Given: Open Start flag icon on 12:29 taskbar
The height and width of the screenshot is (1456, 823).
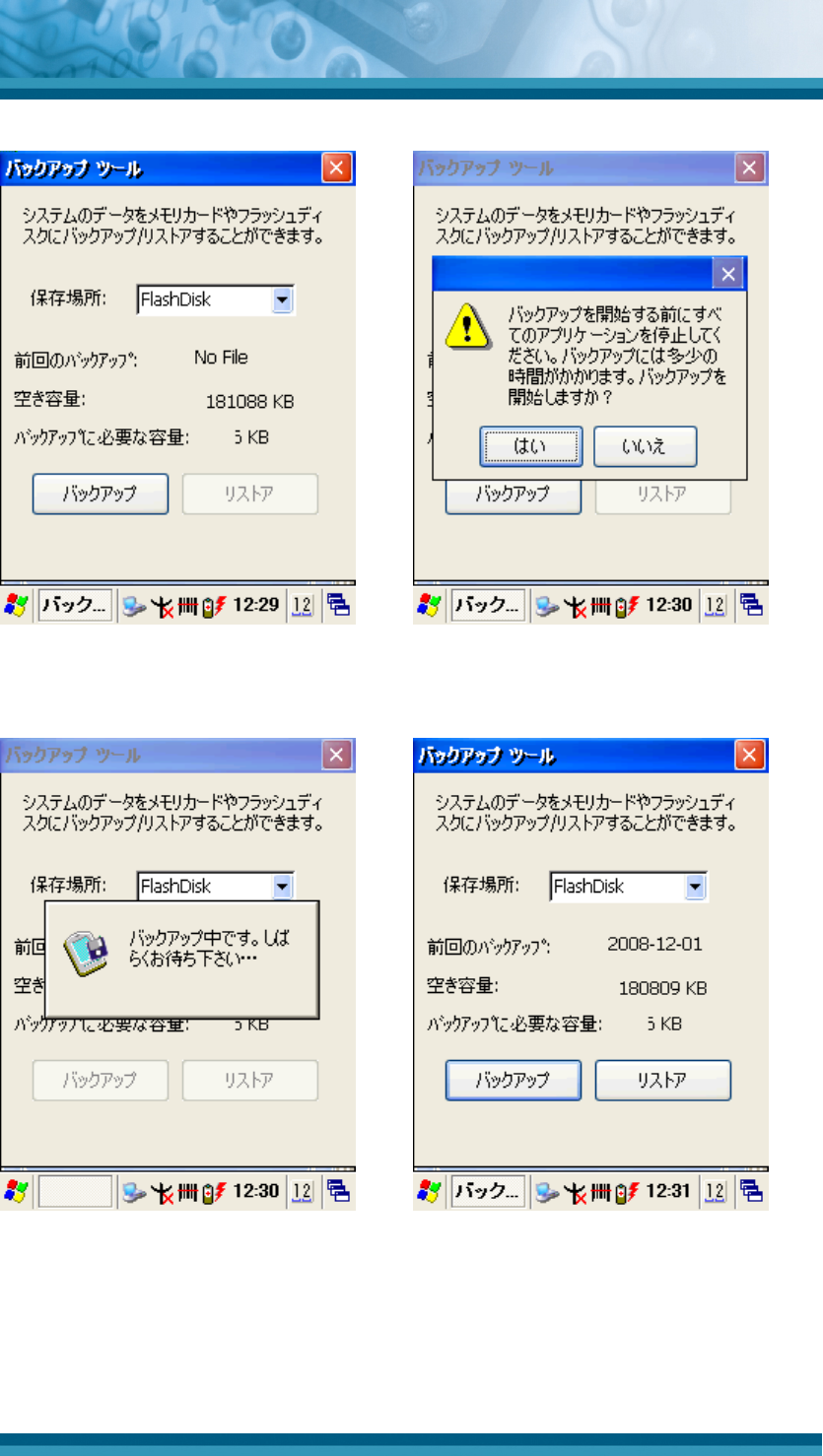Looking at the screenshot, I should click(17, 606).
